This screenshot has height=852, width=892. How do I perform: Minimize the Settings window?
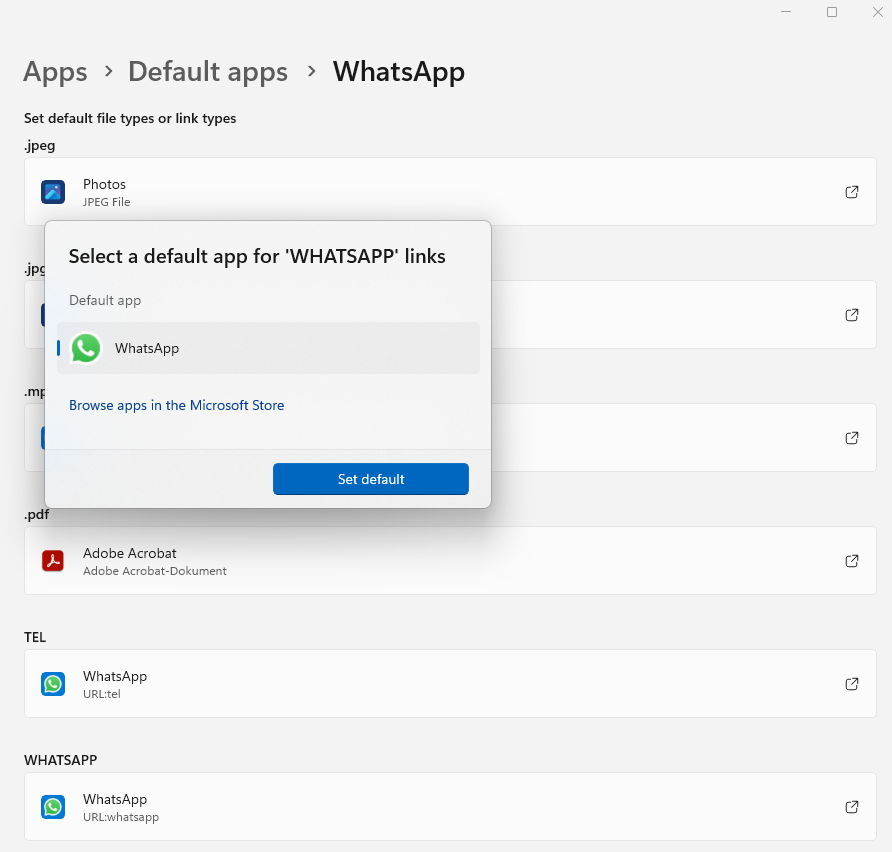pos(786,12)
